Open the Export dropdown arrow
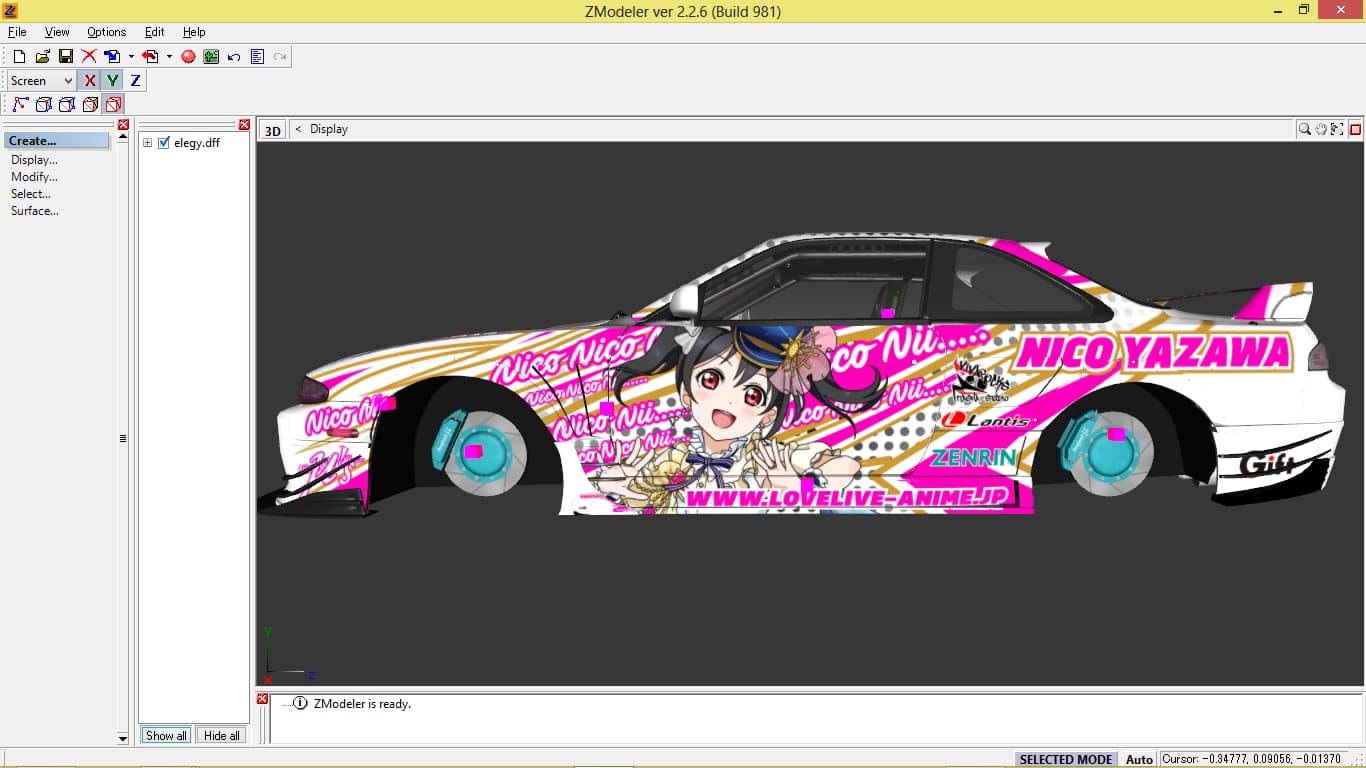 click(169, 57)
